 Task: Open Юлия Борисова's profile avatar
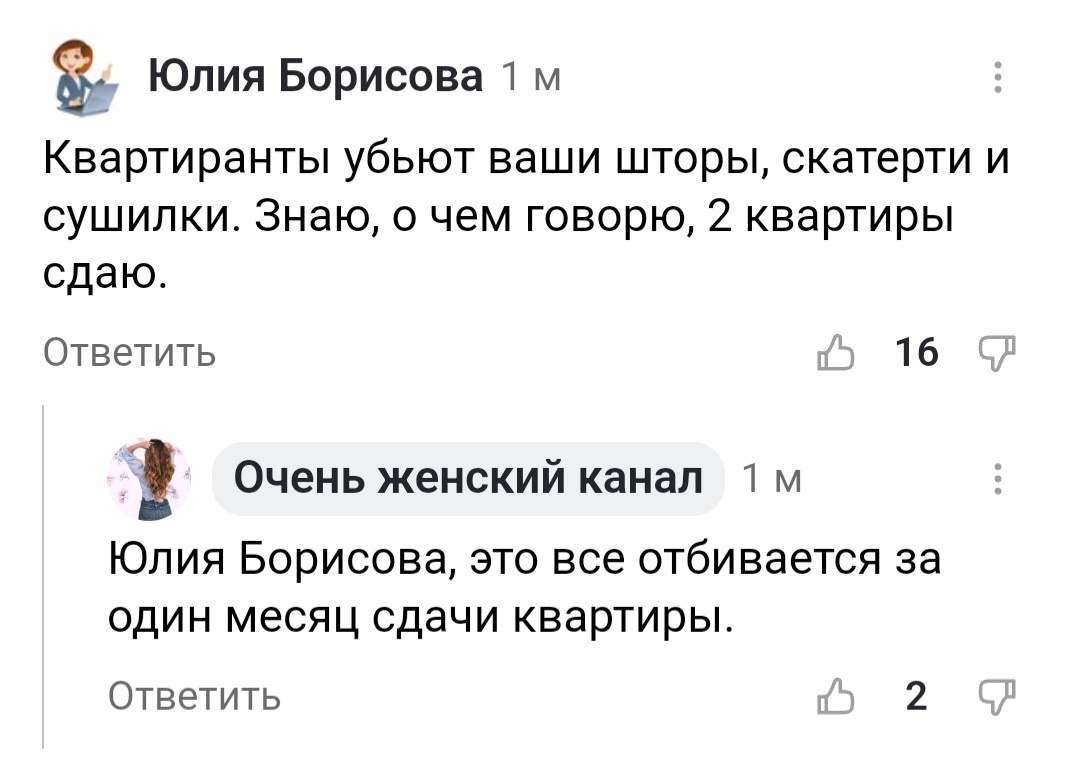pyautogui.click(x=84, y=77)
